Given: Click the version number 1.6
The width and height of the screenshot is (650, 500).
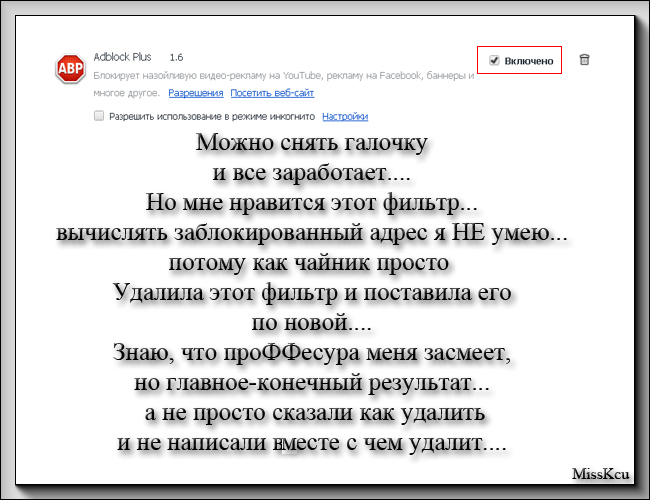Looking at the screenshot, I should point(176,57).
